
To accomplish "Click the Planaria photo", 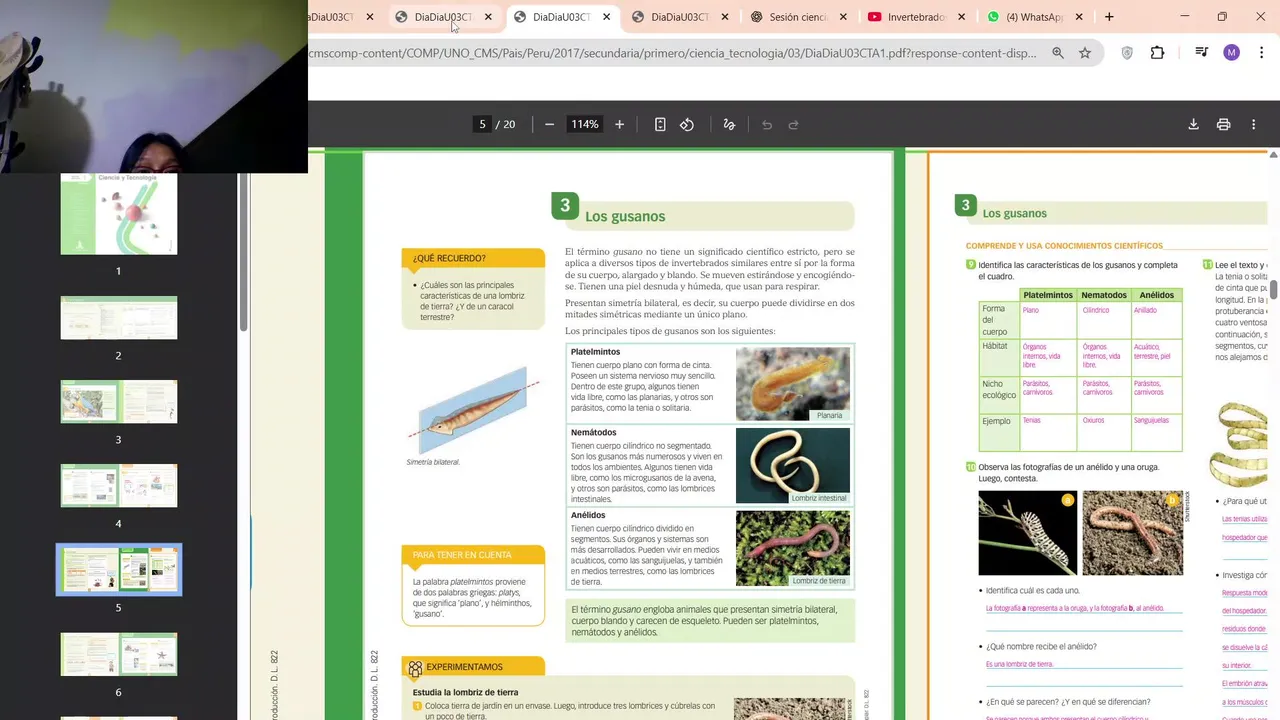I will coord(793,384).
